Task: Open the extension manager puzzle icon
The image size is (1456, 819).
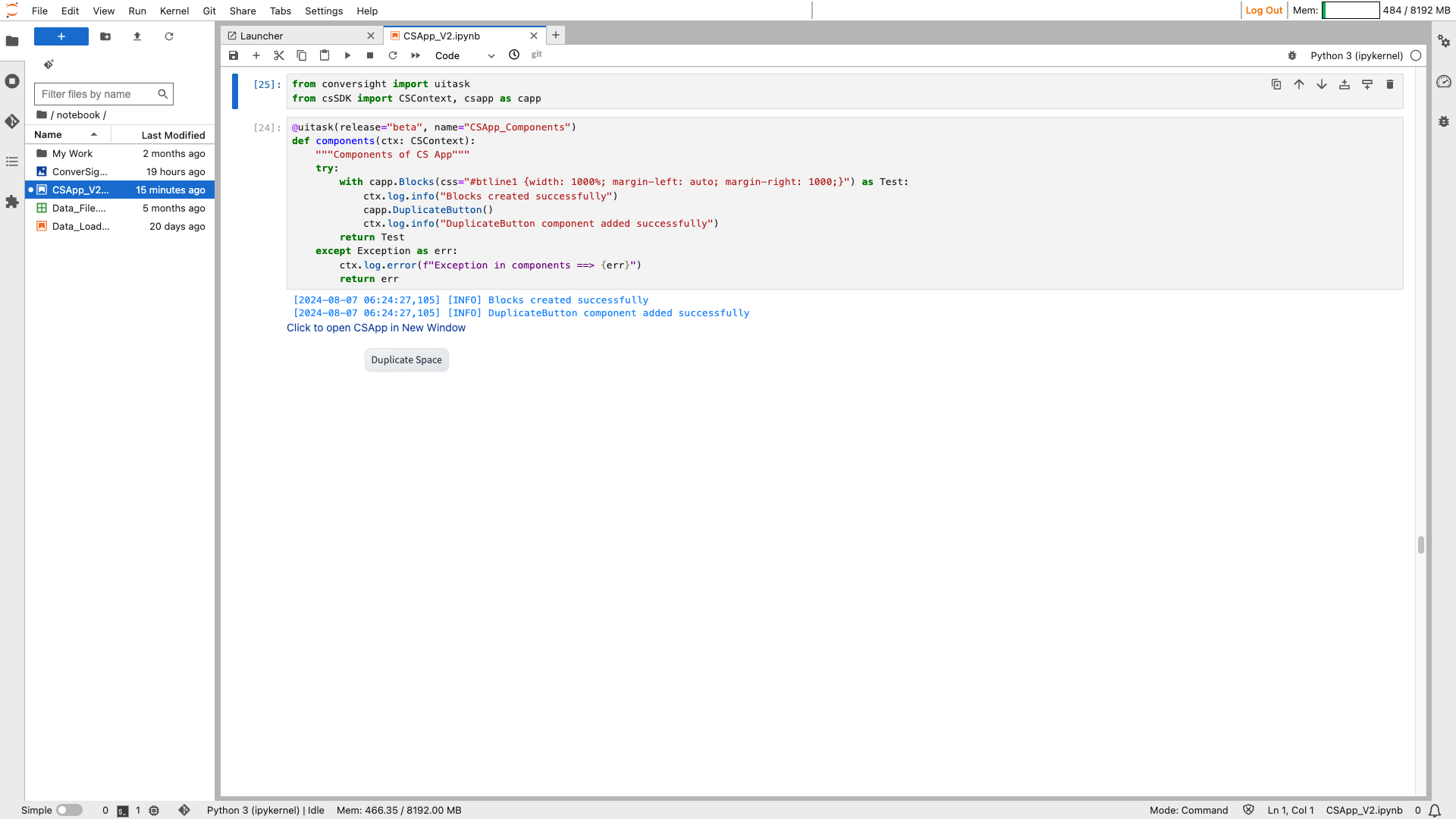Action: [12, 202]
